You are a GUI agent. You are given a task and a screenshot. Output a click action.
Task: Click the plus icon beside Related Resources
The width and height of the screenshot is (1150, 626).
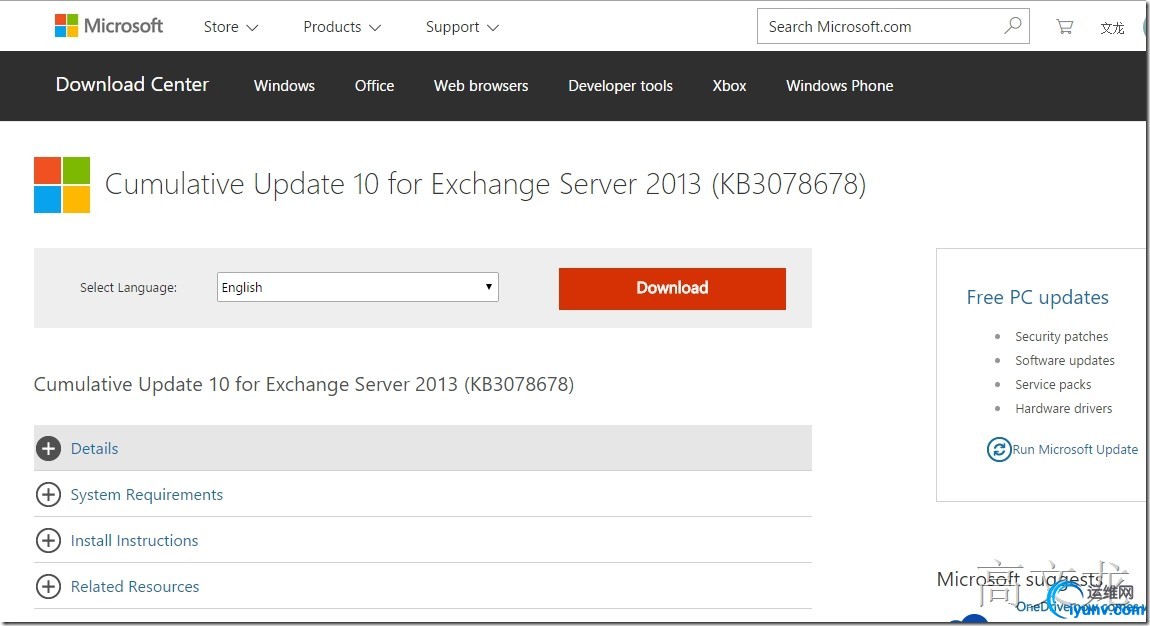point(48,586)
